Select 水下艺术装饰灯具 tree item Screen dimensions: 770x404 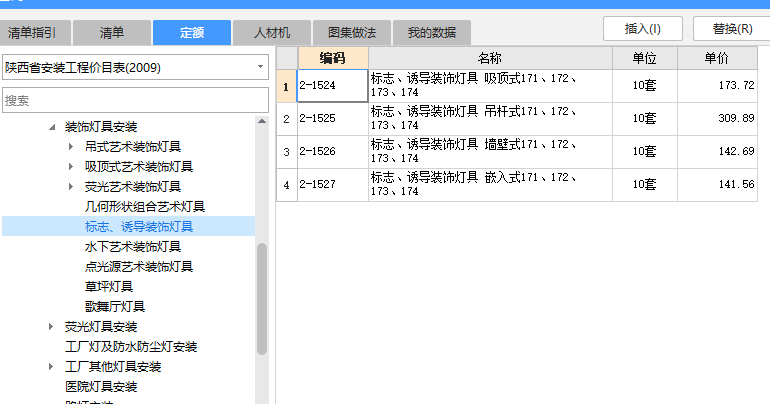click(133, 246)
